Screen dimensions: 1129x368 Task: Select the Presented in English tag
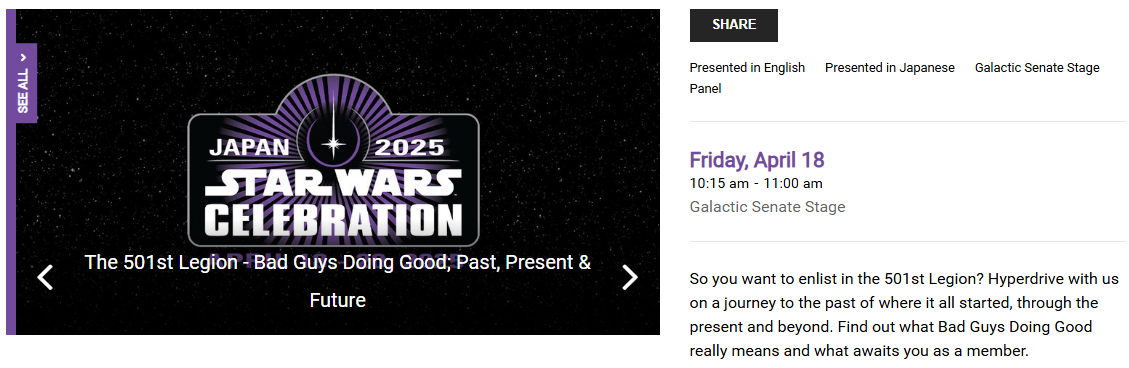(747, 68)
